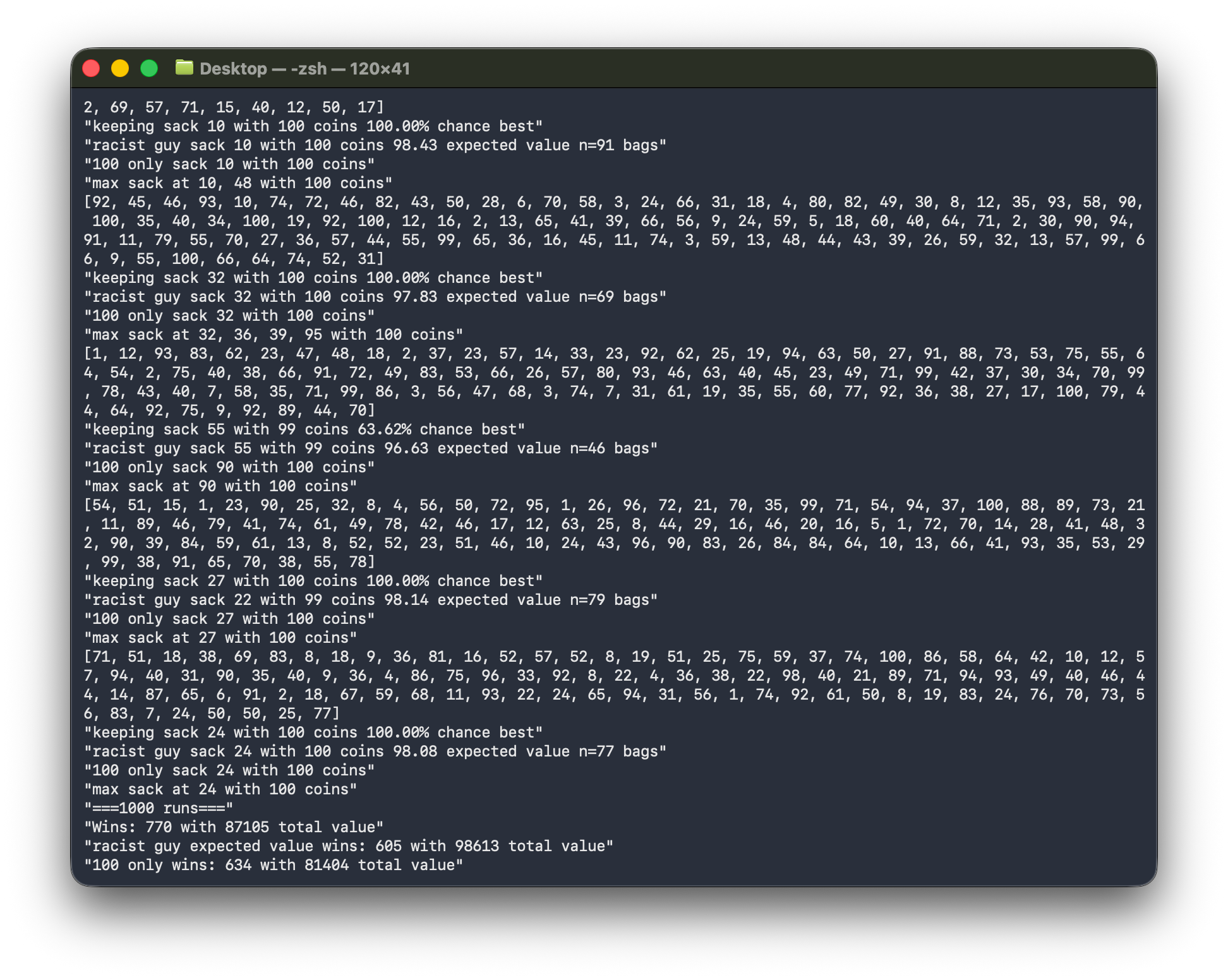Select line "keeping sack 32 with 100 coins"
The image size is (1228, 980).
click(313, 278)
